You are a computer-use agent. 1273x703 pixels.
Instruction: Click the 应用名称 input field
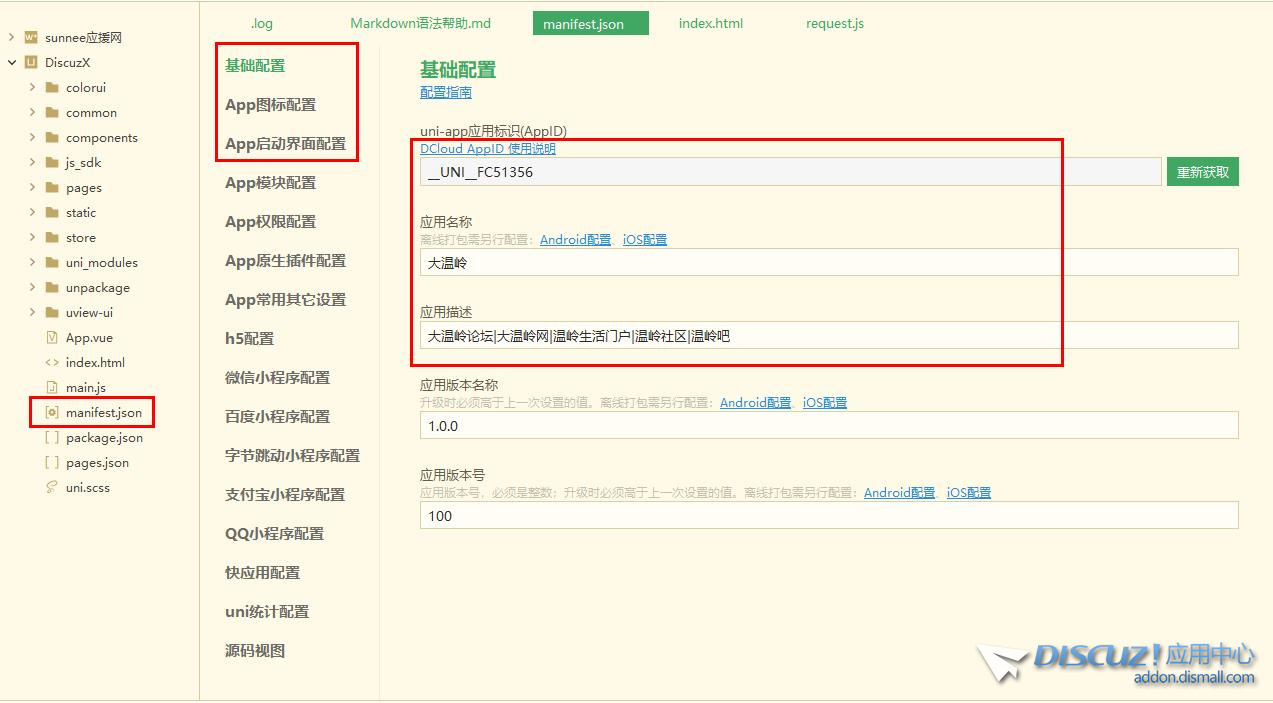coord(828,263)
